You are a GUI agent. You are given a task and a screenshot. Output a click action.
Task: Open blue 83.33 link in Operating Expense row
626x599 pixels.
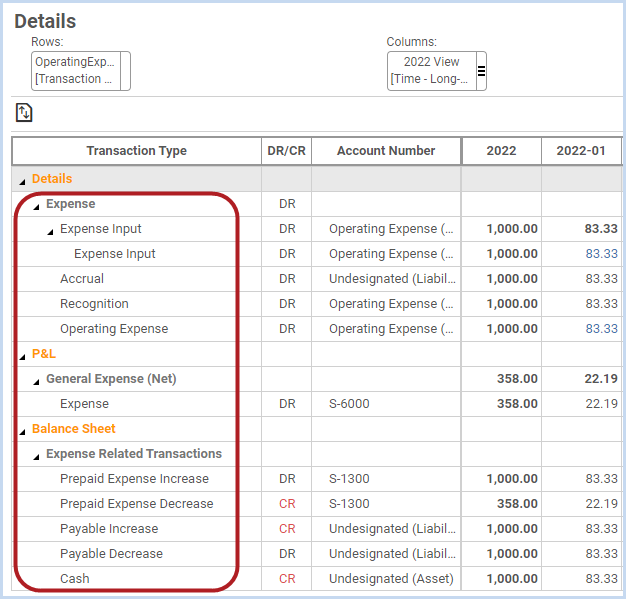pyautogui.click(x=601, y=329)
